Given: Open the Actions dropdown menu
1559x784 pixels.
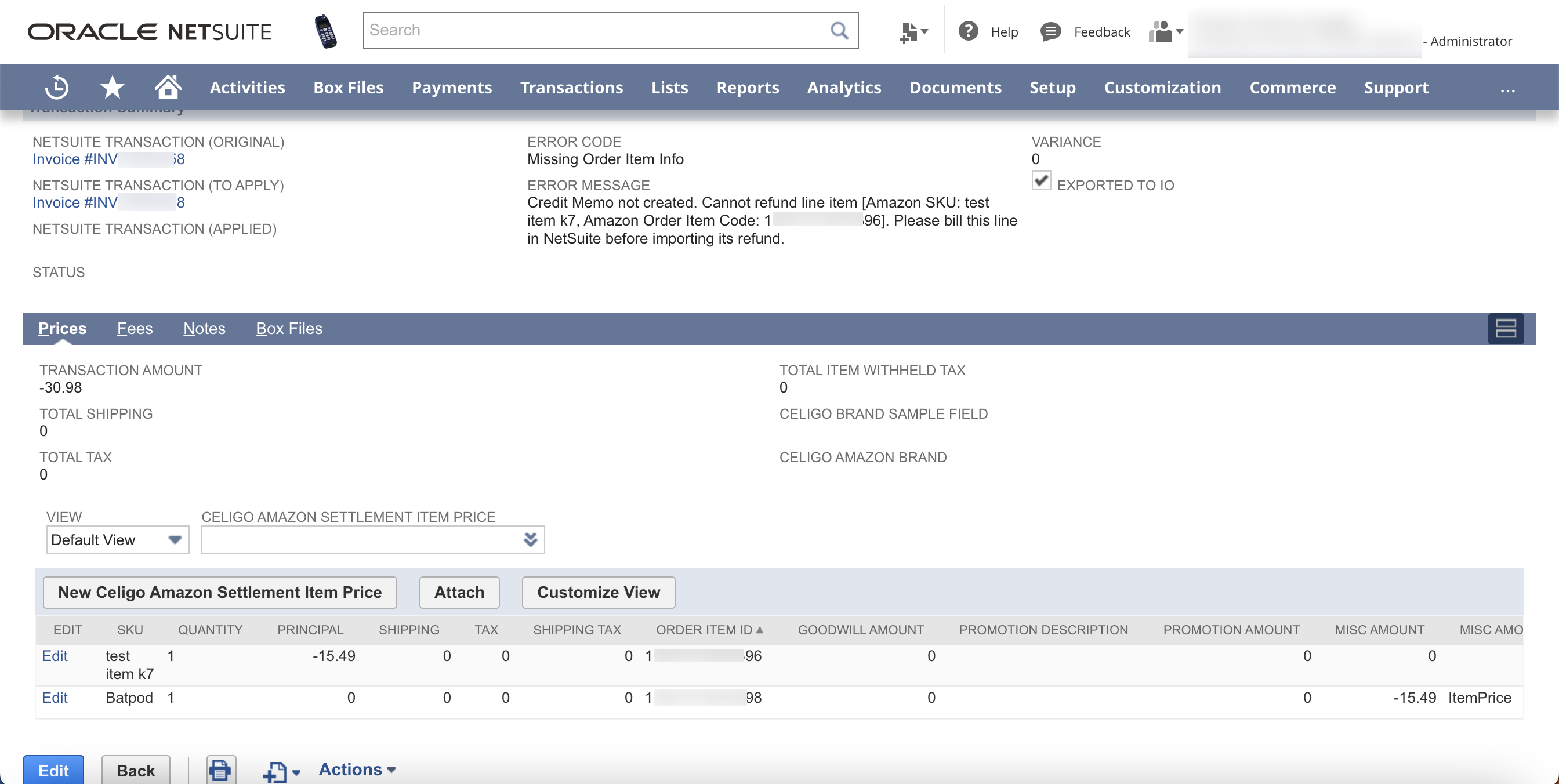Looking at the screenshot, I should click(x=357, y=770).
